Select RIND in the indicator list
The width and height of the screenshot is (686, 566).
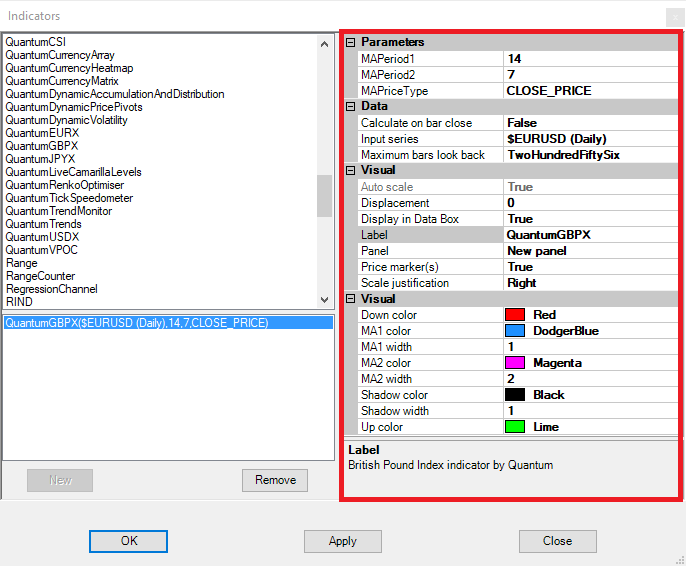(19, 302)
